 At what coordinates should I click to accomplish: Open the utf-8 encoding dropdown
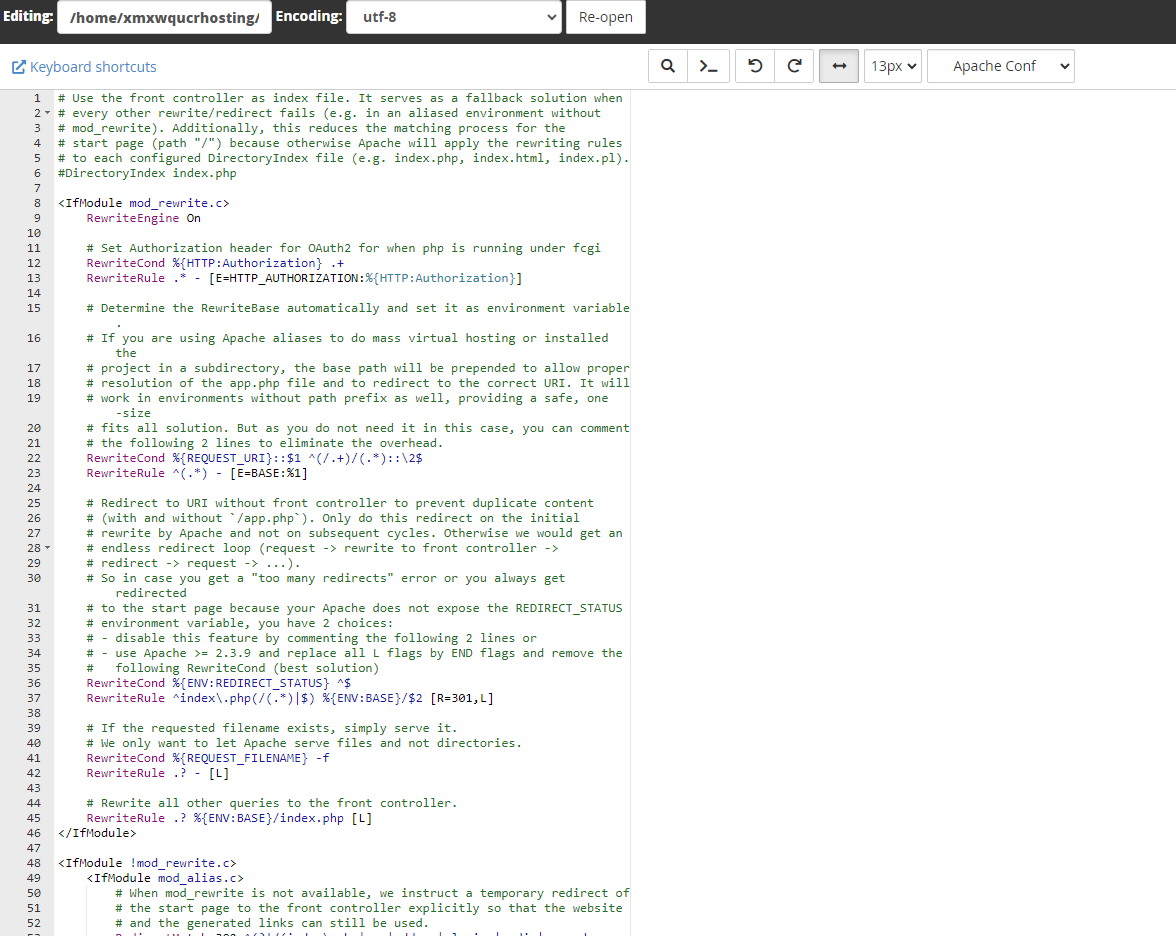454,16
